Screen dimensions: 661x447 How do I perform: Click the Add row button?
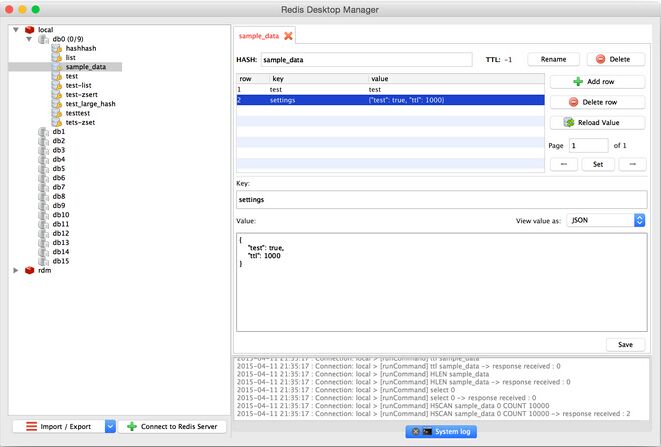pos(597,82)
